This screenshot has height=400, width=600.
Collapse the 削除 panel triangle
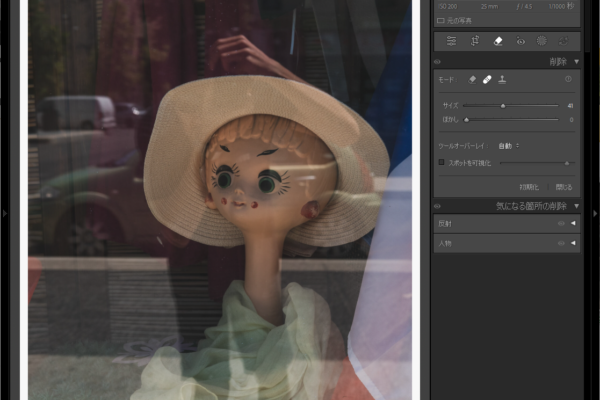577,62
